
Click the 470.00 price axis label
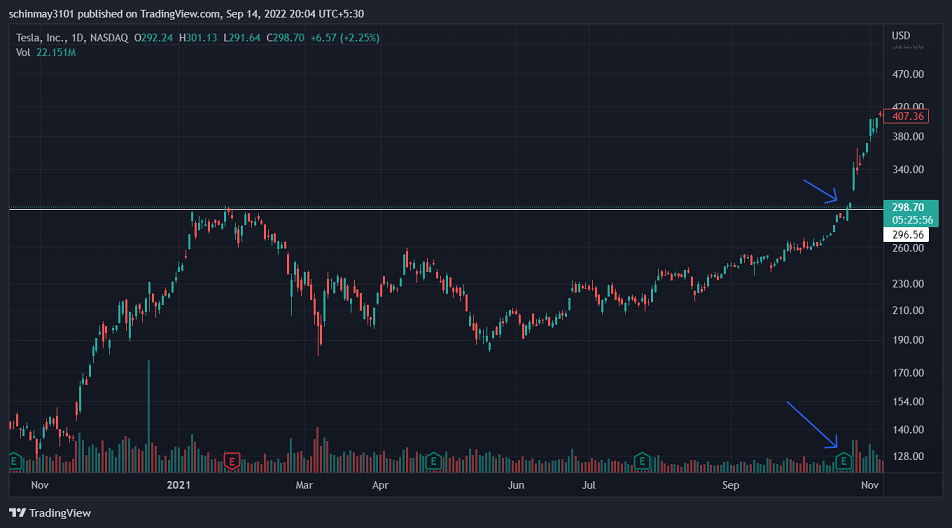click(908, 74)
